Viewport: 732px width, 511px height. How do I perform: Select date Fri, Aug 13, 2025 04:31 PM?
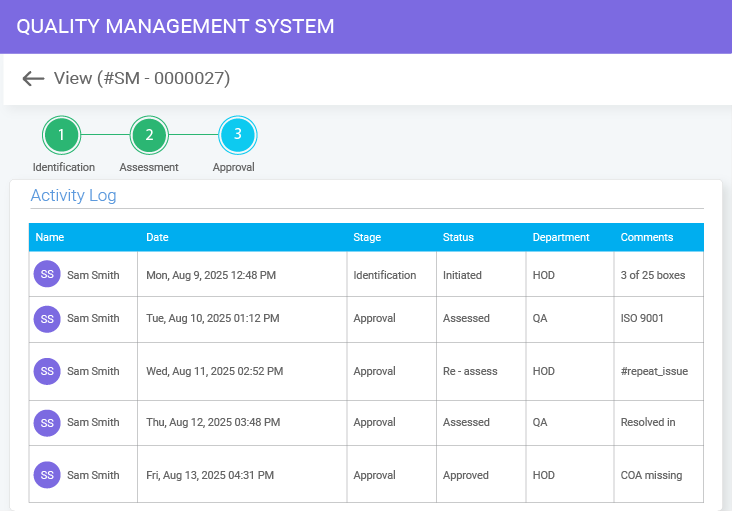pos(210,475)
